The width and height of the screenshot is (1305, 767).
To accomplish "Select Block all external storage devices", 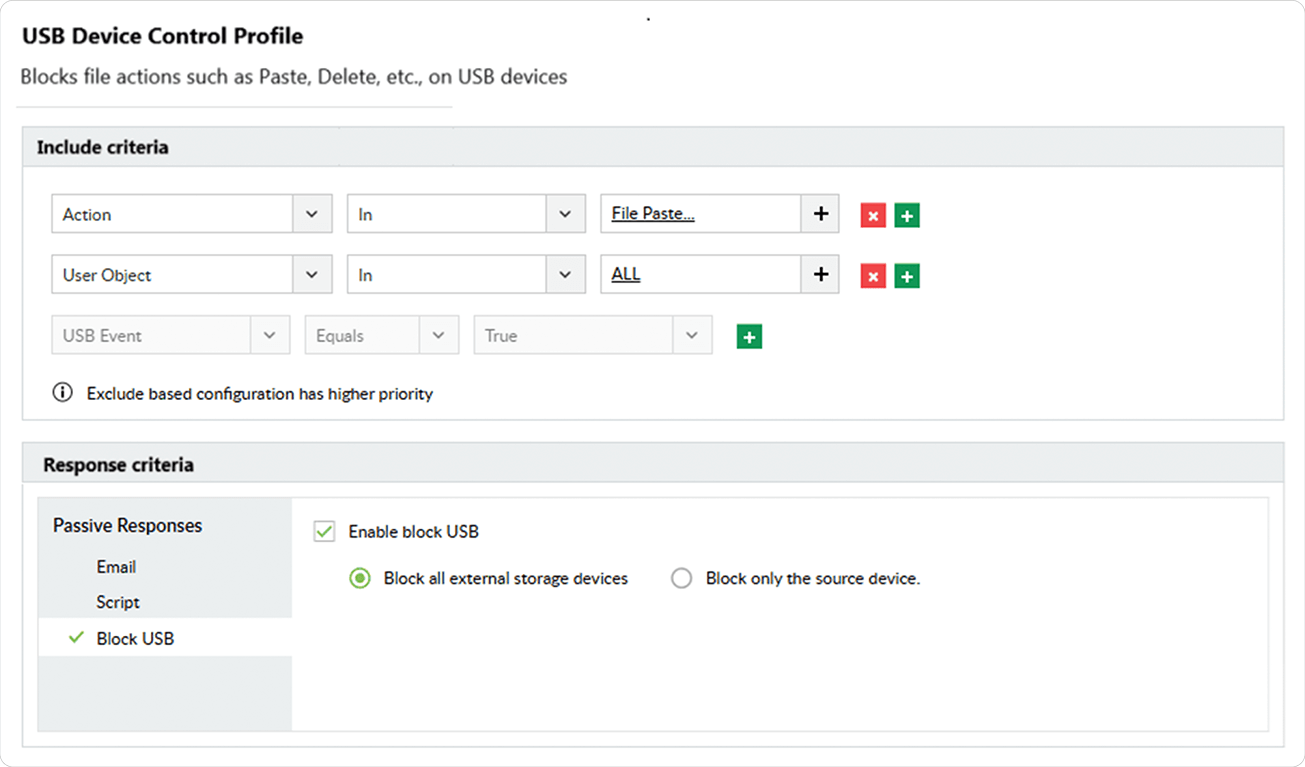I will click(x=360, y=579).
